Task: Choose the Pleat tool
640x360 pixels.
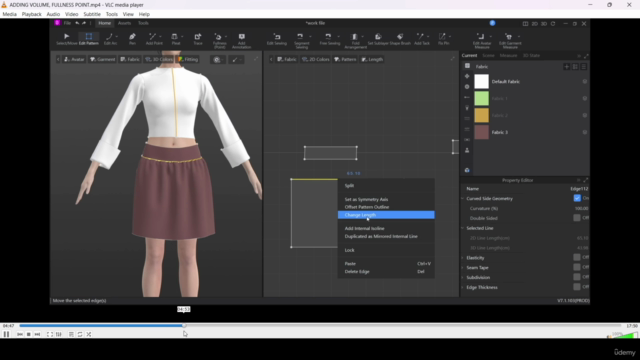Action: 176,39
